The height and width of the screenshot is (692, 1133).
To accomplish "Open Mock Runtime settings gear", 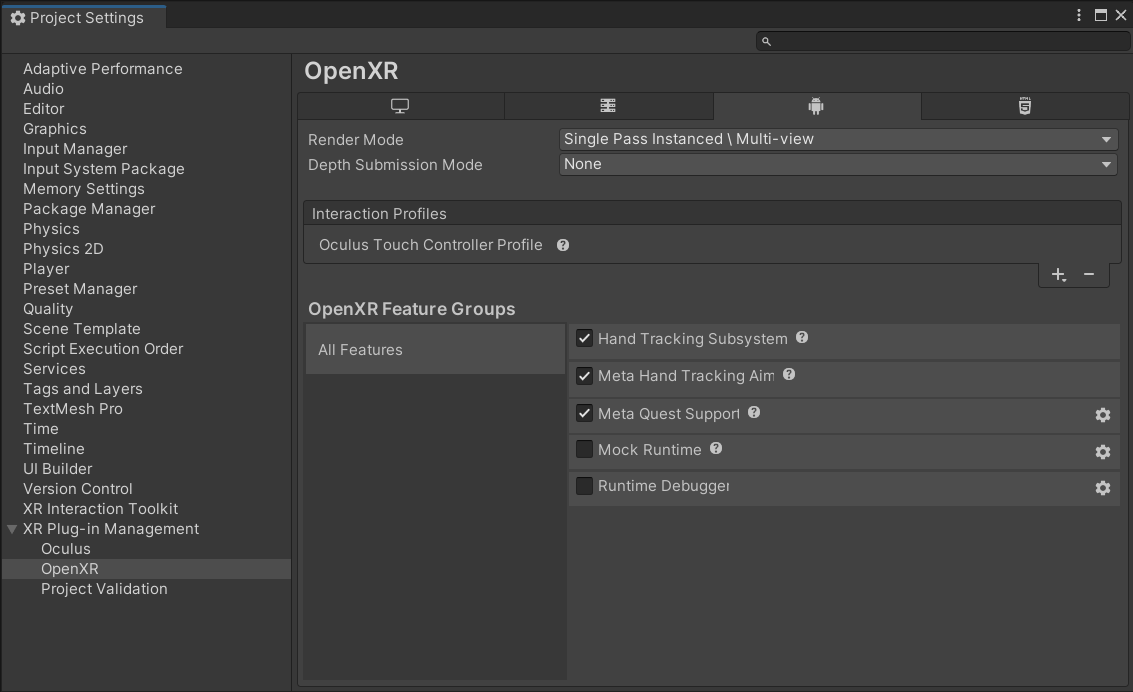I will coord(1102,452).
